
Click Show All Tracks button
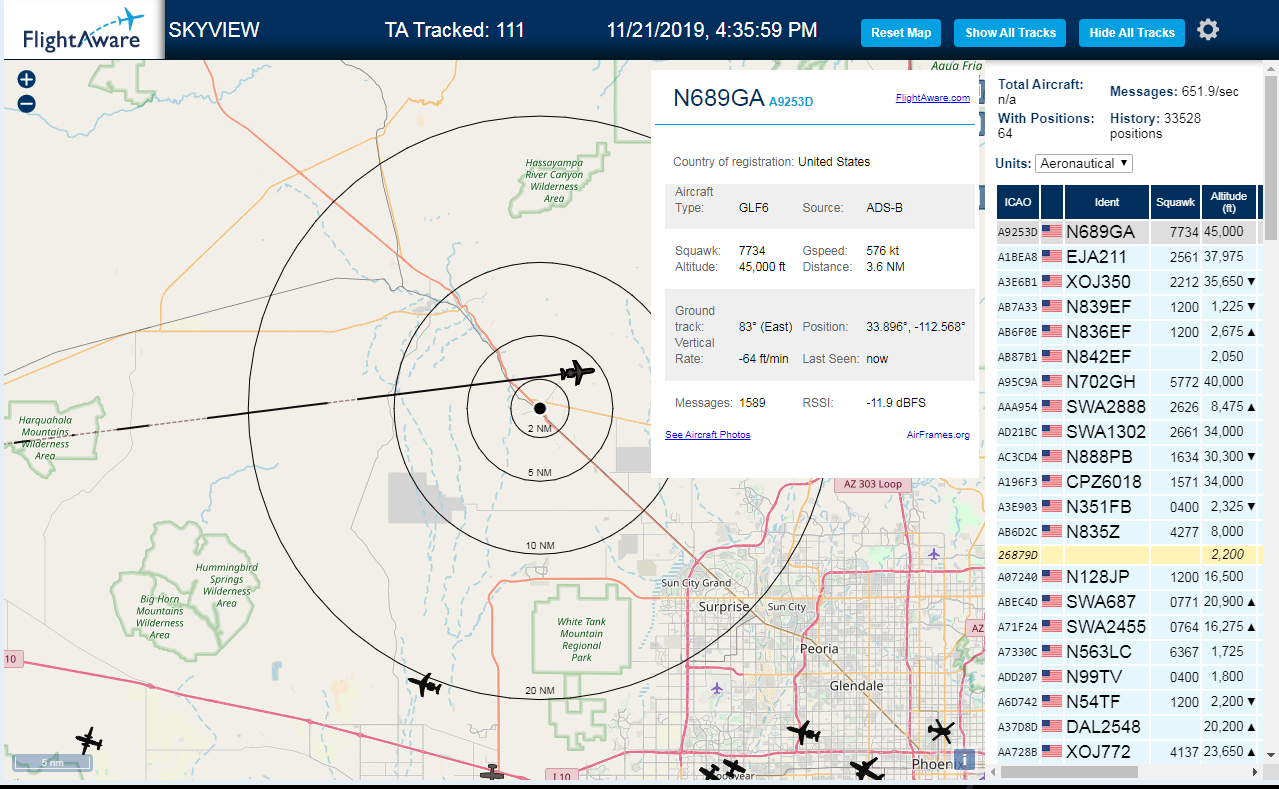click(1010, 33)
